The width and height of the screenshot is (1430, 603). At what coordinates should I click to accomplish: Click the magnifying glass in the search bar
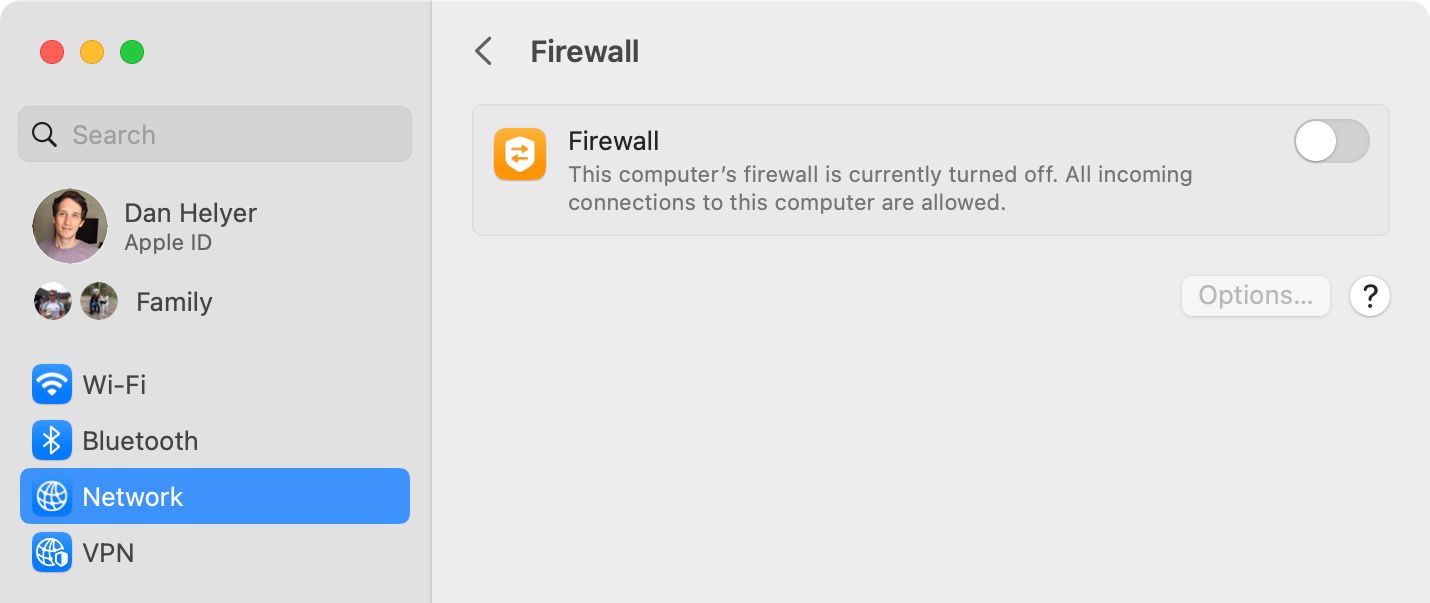click(45, 133)
